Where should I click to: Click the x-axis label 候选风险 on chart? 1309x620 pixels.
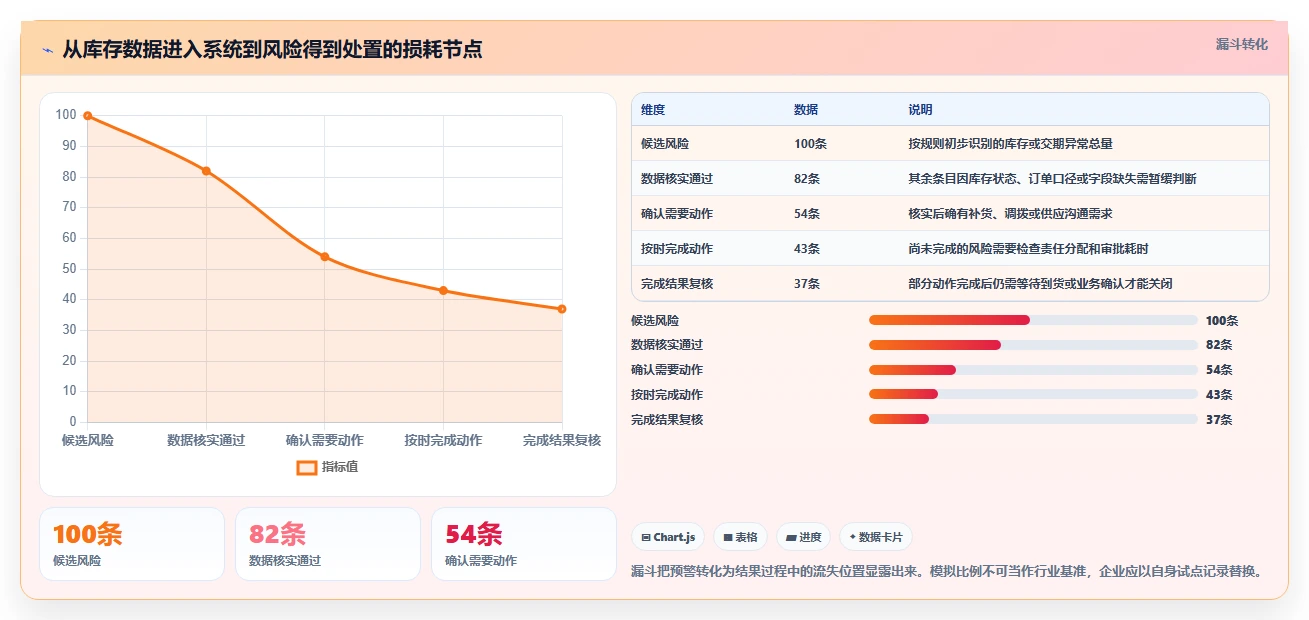[x=88, y=440]
